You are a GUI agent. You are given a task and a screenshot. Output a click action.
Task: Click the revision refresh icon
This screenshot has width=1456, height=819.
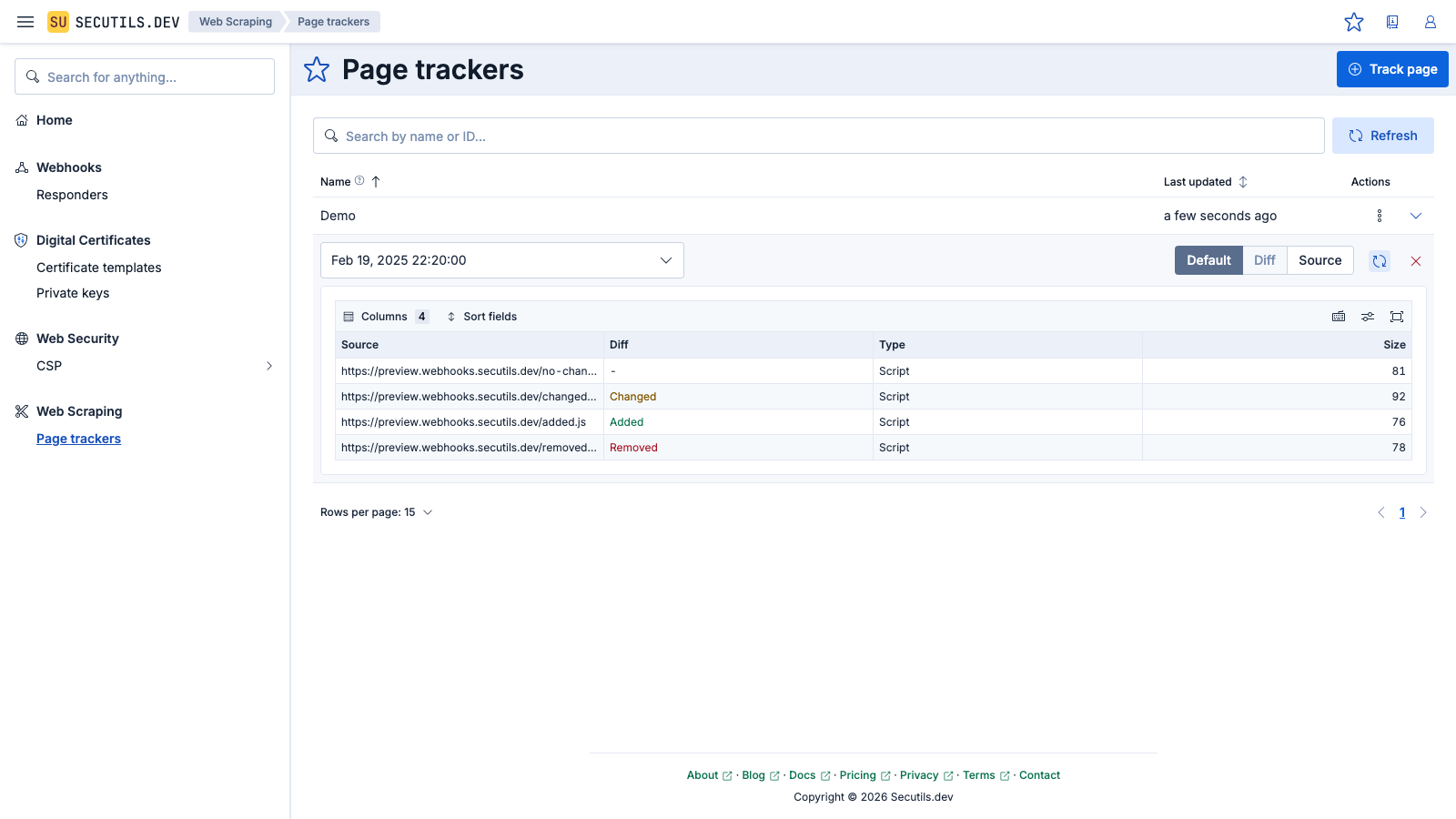click(x=1380, y=261)
